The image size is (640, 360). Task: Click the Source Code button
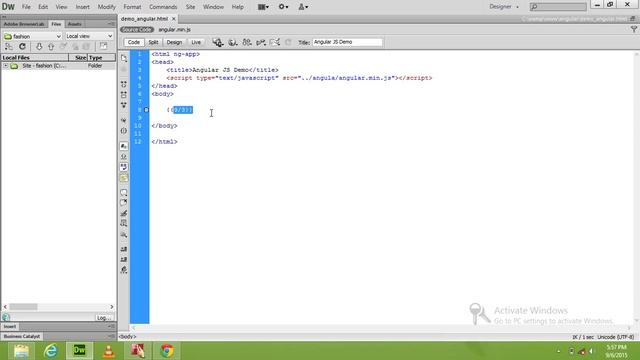137,30
